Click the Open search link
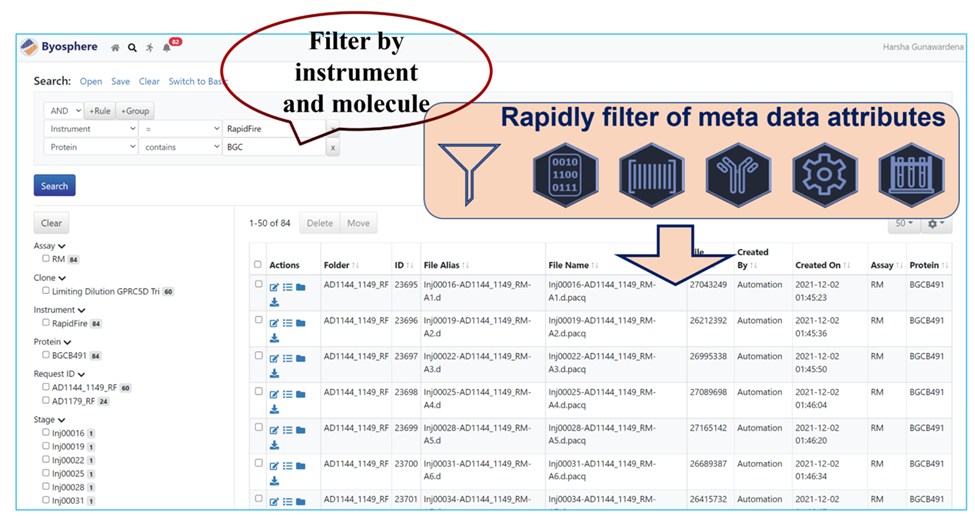Viewport: 975px width, 516px height. [91, 82]
